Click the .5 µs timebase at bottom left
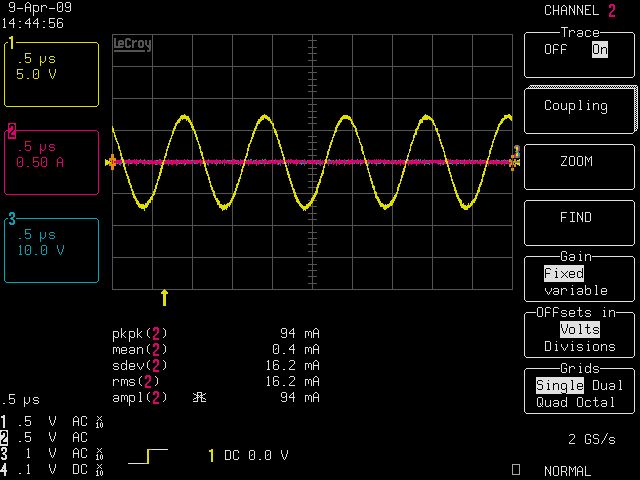The width and height of the screenshot is (640, 480). (20, 400)
